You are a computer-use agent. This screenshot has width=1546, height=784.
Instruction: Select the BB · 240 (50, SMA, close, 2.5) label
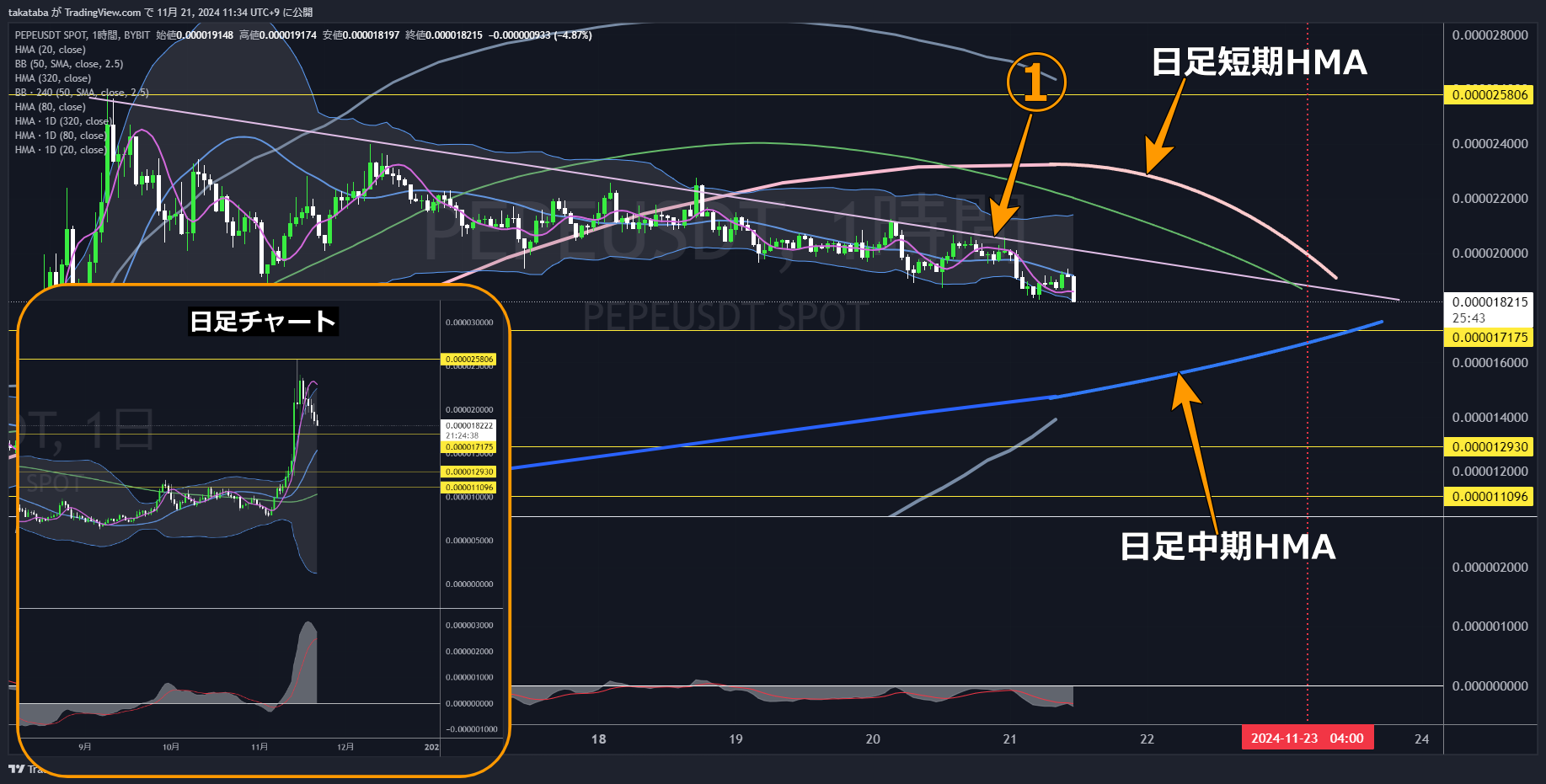(x=82, y=93)
